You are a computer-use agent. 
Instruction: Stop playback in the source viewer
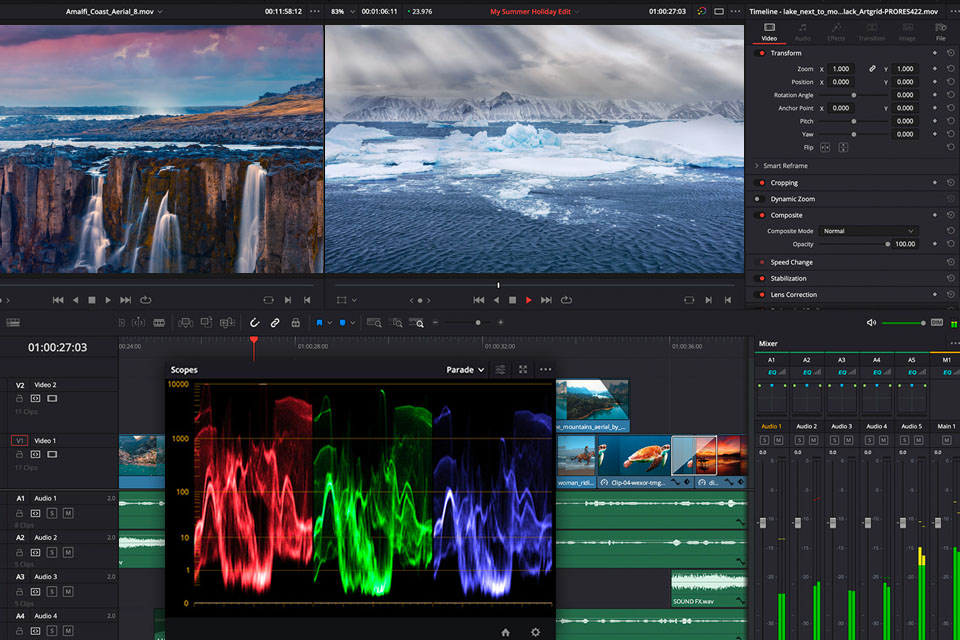[x=92, y=300]
